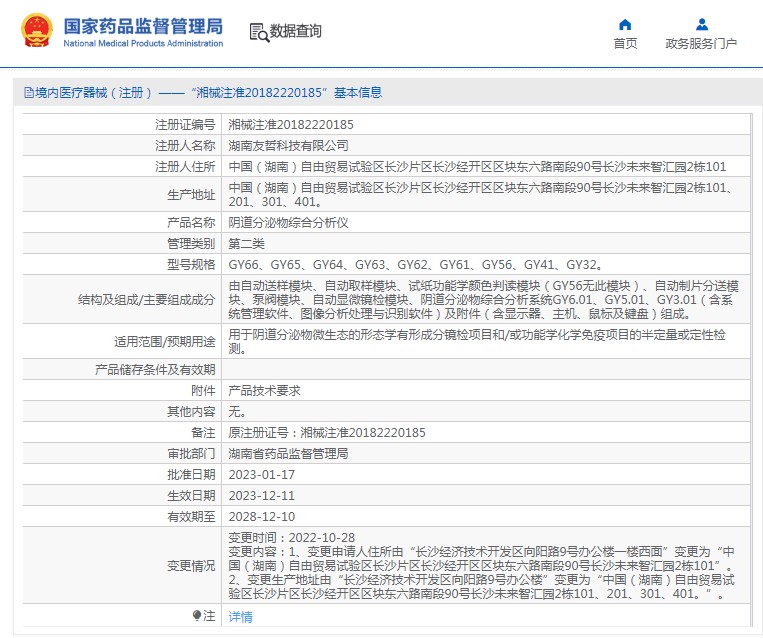Viewport: 763px width, 638px height.
Task: Click the national emblem logo
Action: click(x=36, y=31)
